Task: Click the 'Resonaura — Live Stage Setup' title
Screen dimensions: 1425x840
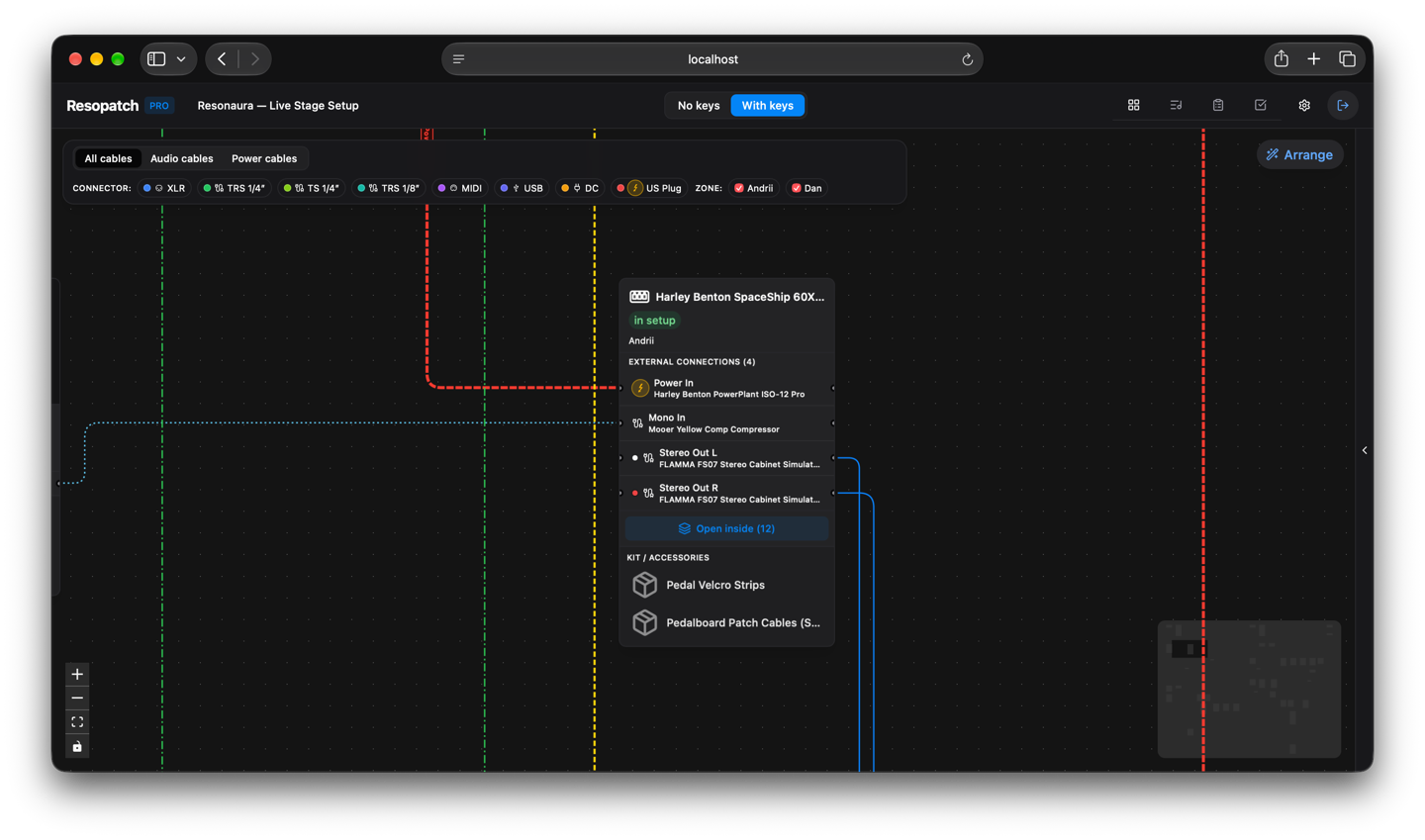Action: coord(278,105)
